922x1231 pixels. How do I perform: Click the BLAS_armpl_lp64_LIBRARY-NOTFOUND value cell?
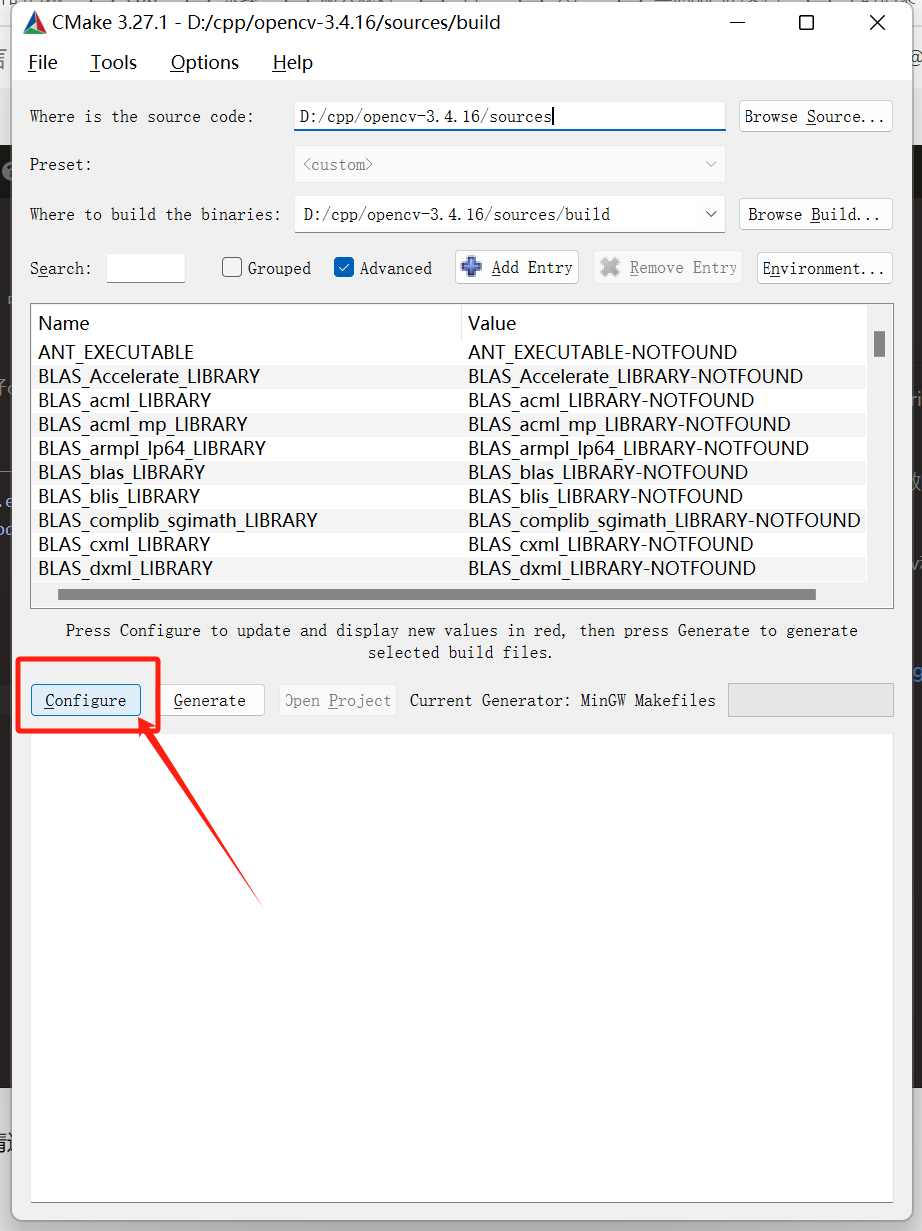click(x=638, y=448)
